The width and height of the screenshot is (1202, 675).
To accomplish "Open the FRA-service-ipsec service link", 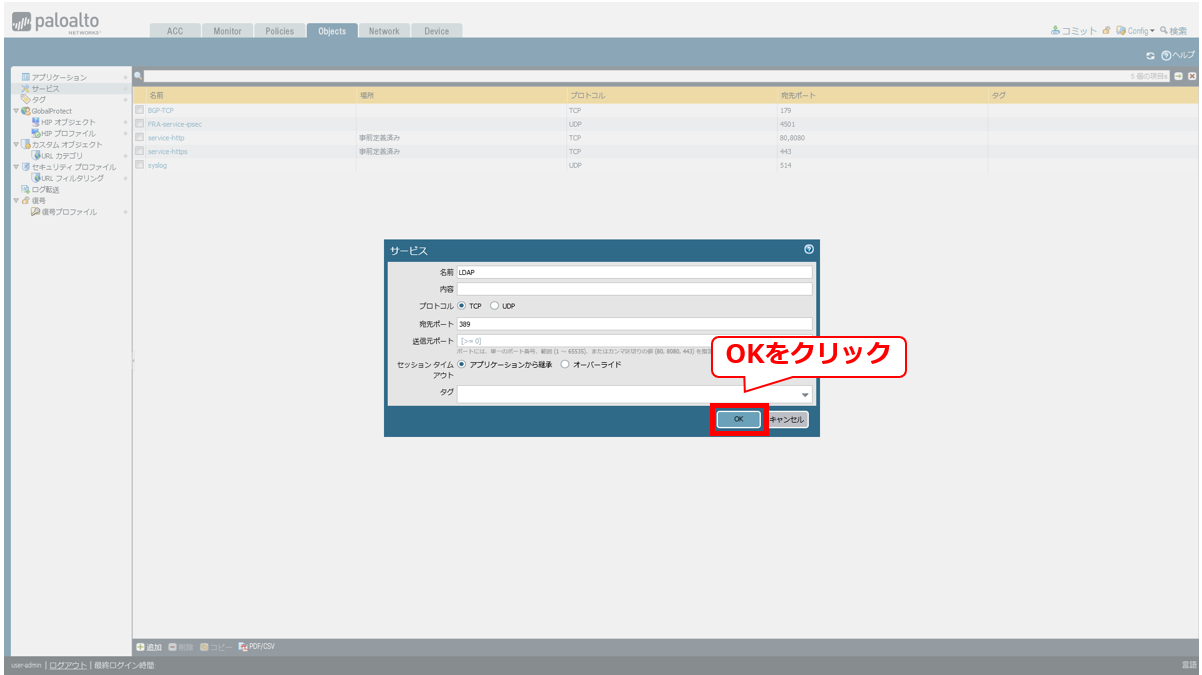I will (x=175, y=124).
